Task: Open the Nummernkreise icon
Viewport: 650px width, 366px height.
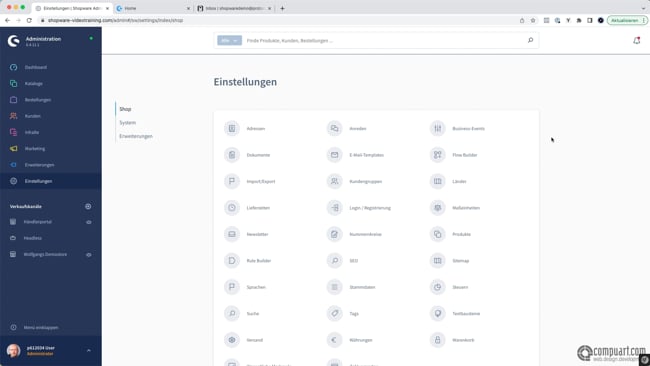Action: click(x=335, y=234)
